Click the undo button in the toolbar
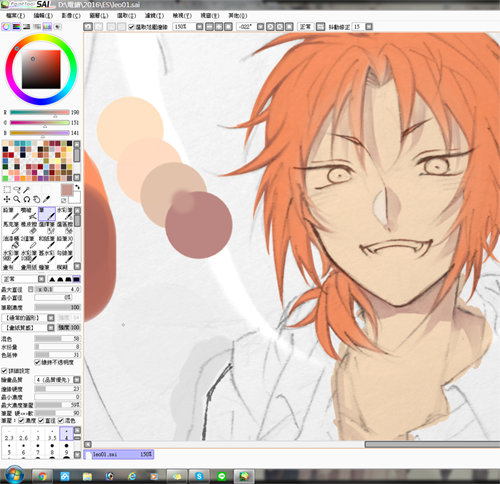This screenshot has width=500, height=484. [x=88, y=27]
